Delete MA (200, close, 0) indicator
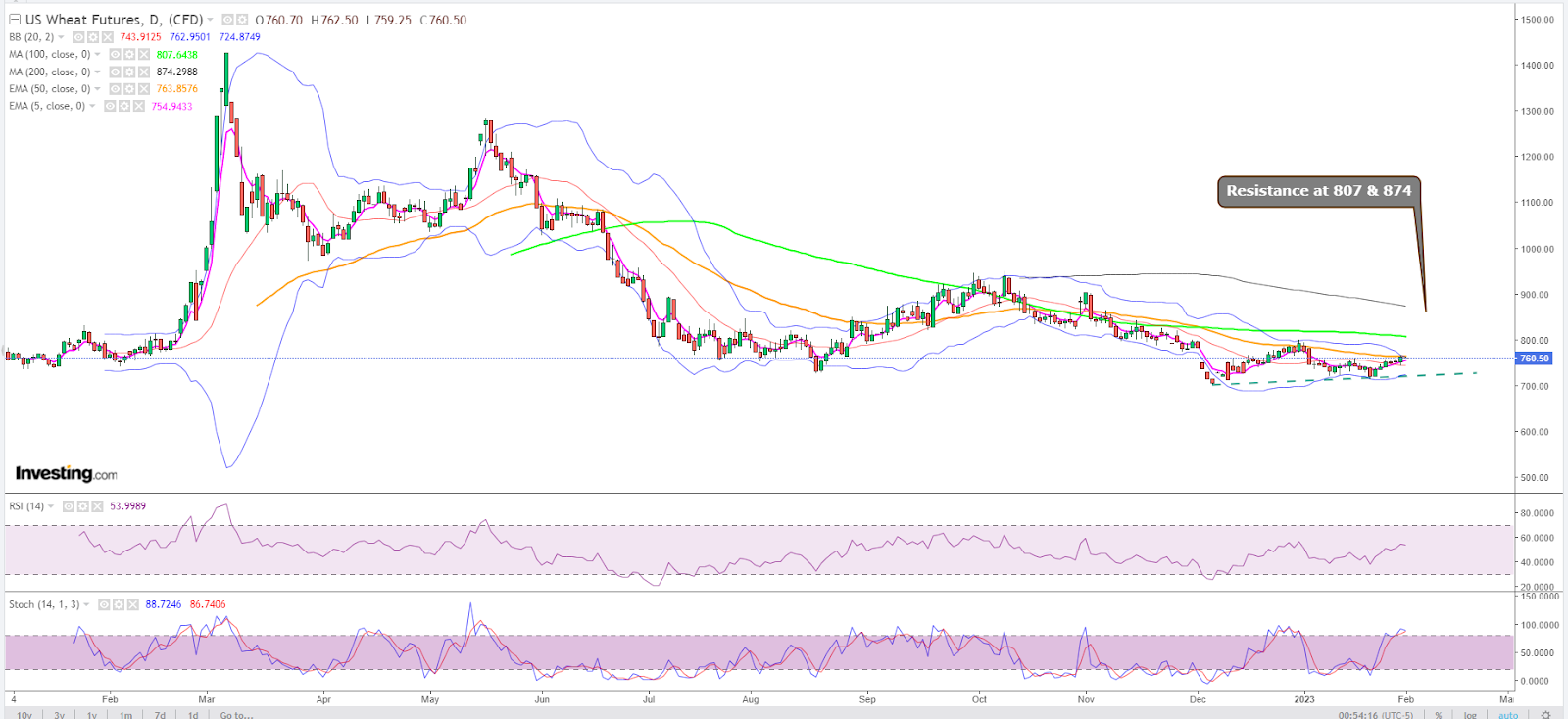Viewport: 1568px width, 719px height. pyautogui.click(x=144, y=72)
